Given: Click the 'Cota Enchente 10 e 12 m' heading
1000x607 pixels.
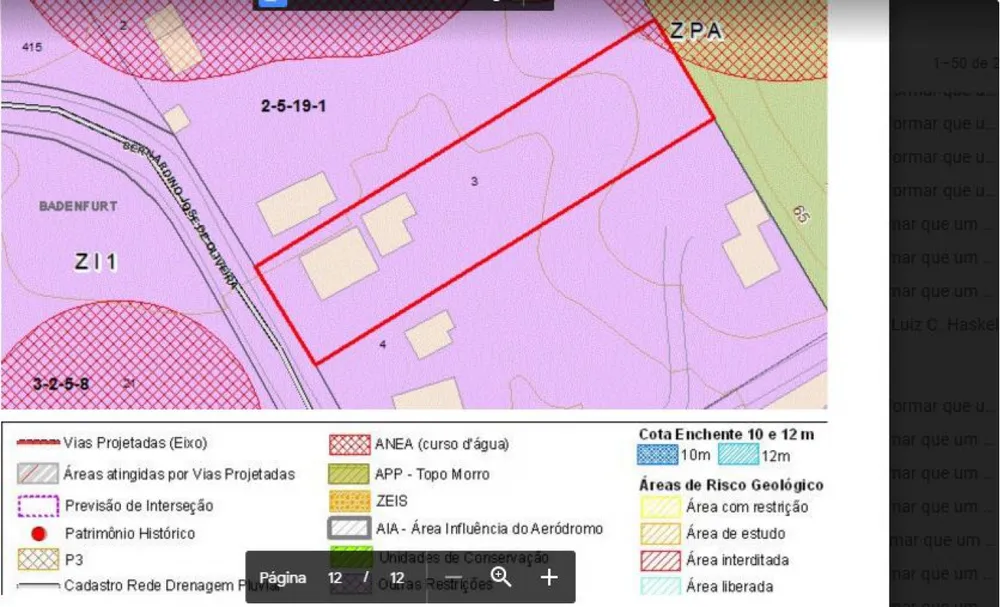Looking at the screenshot, I should pyautogui.click(x=726, y=435).
